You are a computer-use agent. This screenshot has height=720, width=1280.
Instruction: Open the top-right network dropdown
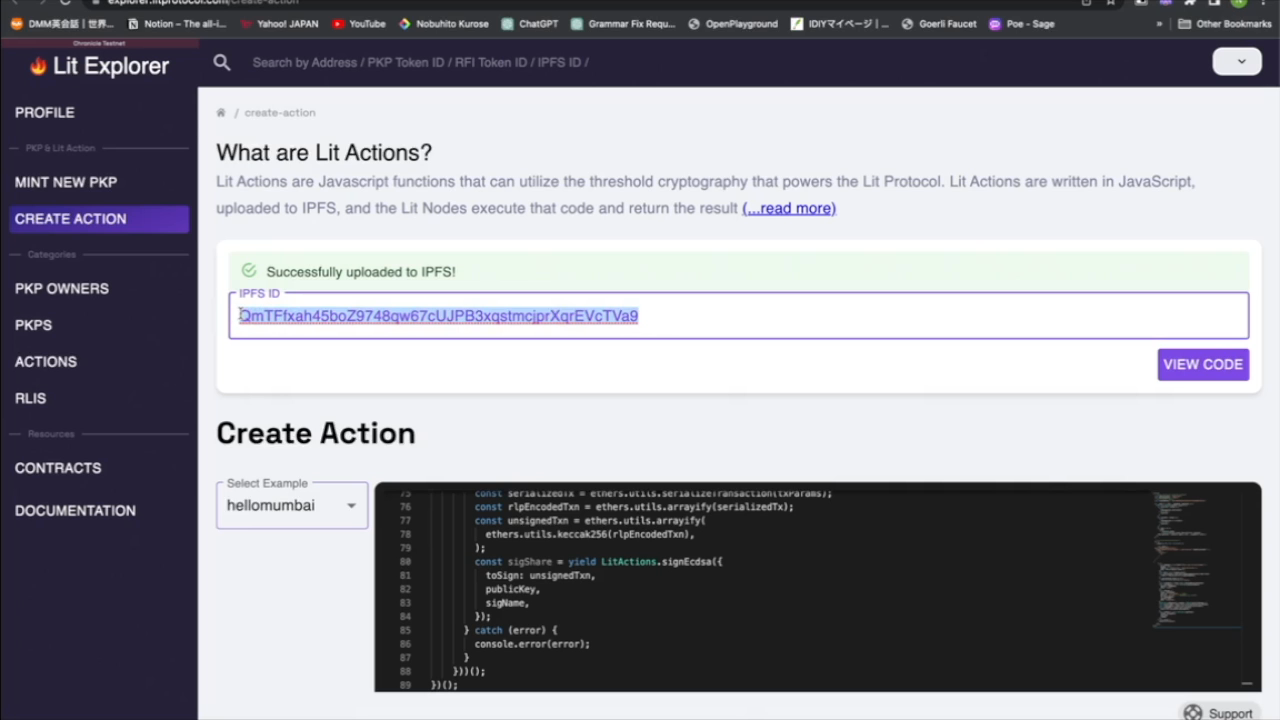tap(1237, 61)
